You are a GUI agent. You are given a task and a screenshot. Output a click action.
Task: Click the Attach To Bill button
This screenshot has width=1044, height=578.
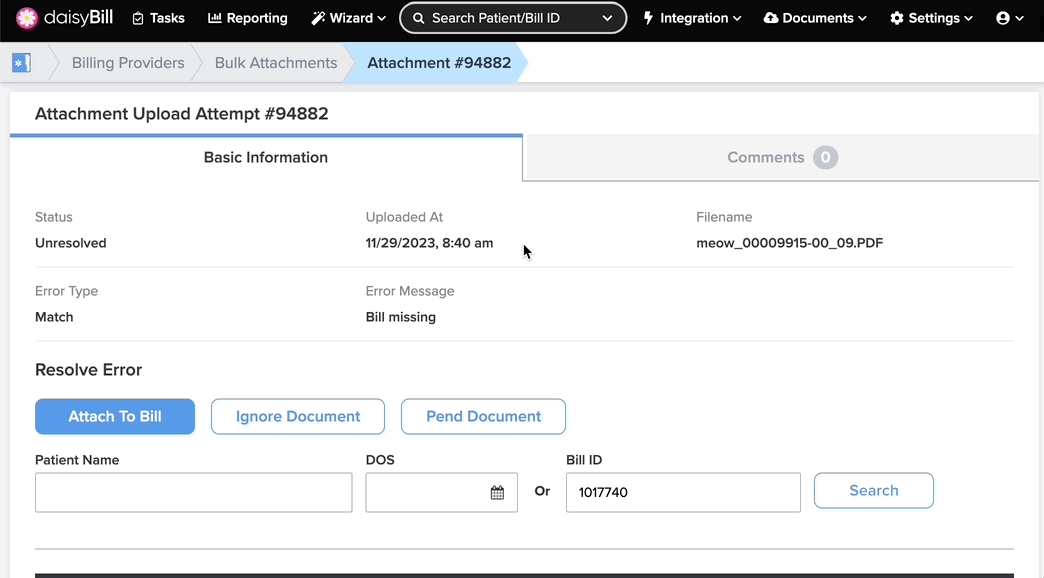pos(115,416)
